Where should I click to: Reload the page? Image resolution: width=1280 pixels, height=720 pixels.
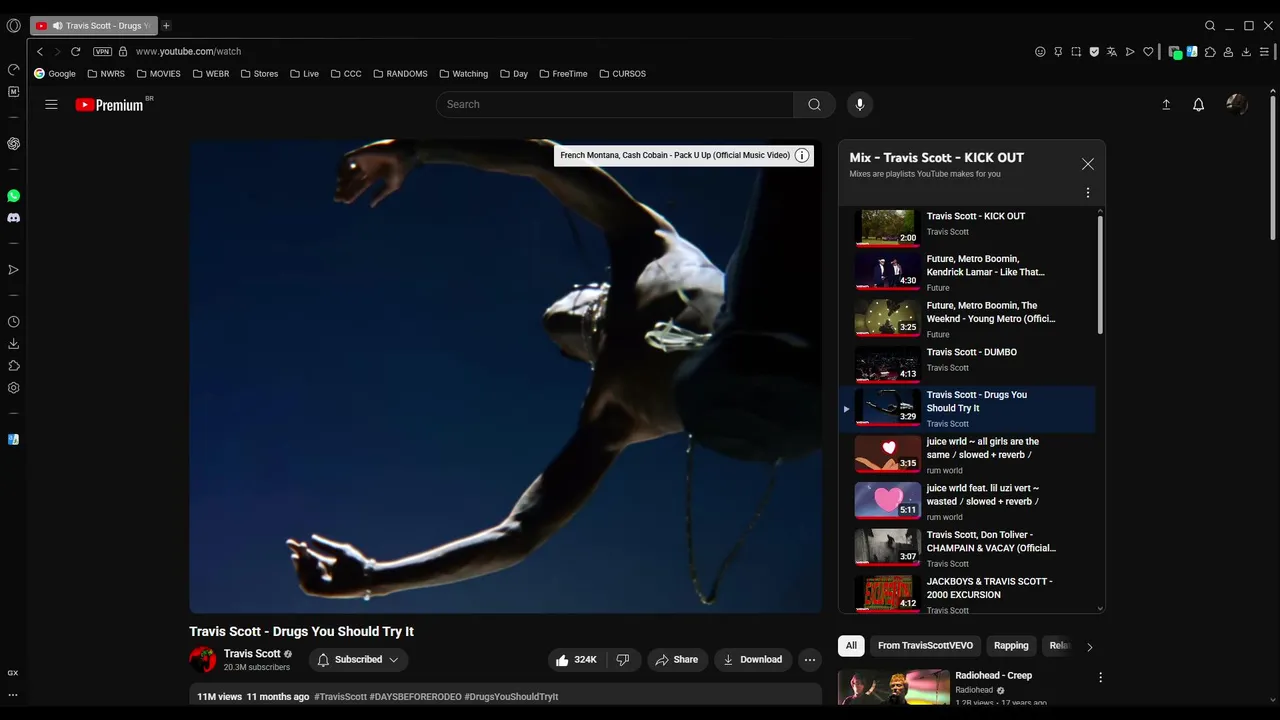(x=75, y=51)
